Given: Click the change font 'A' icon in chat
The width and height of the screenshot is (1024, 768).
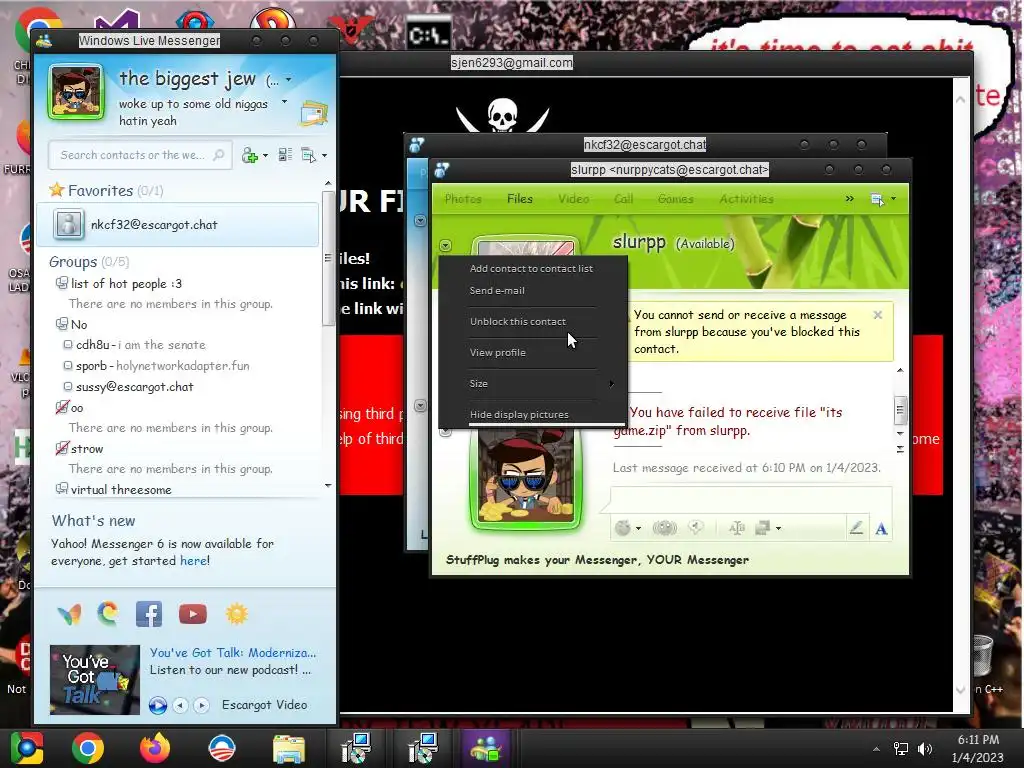Looking at the screenshot, I should click(x=881, y=528).
